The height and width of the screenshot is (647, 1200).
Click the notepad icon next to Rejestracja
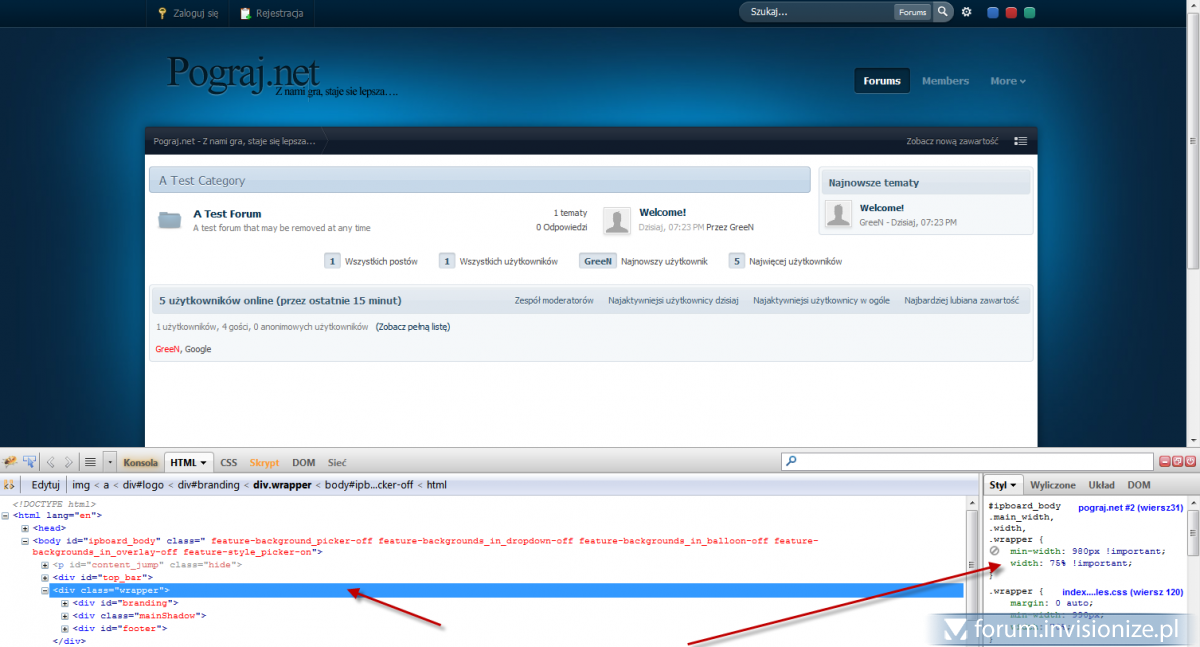click(x=246, y=13)
